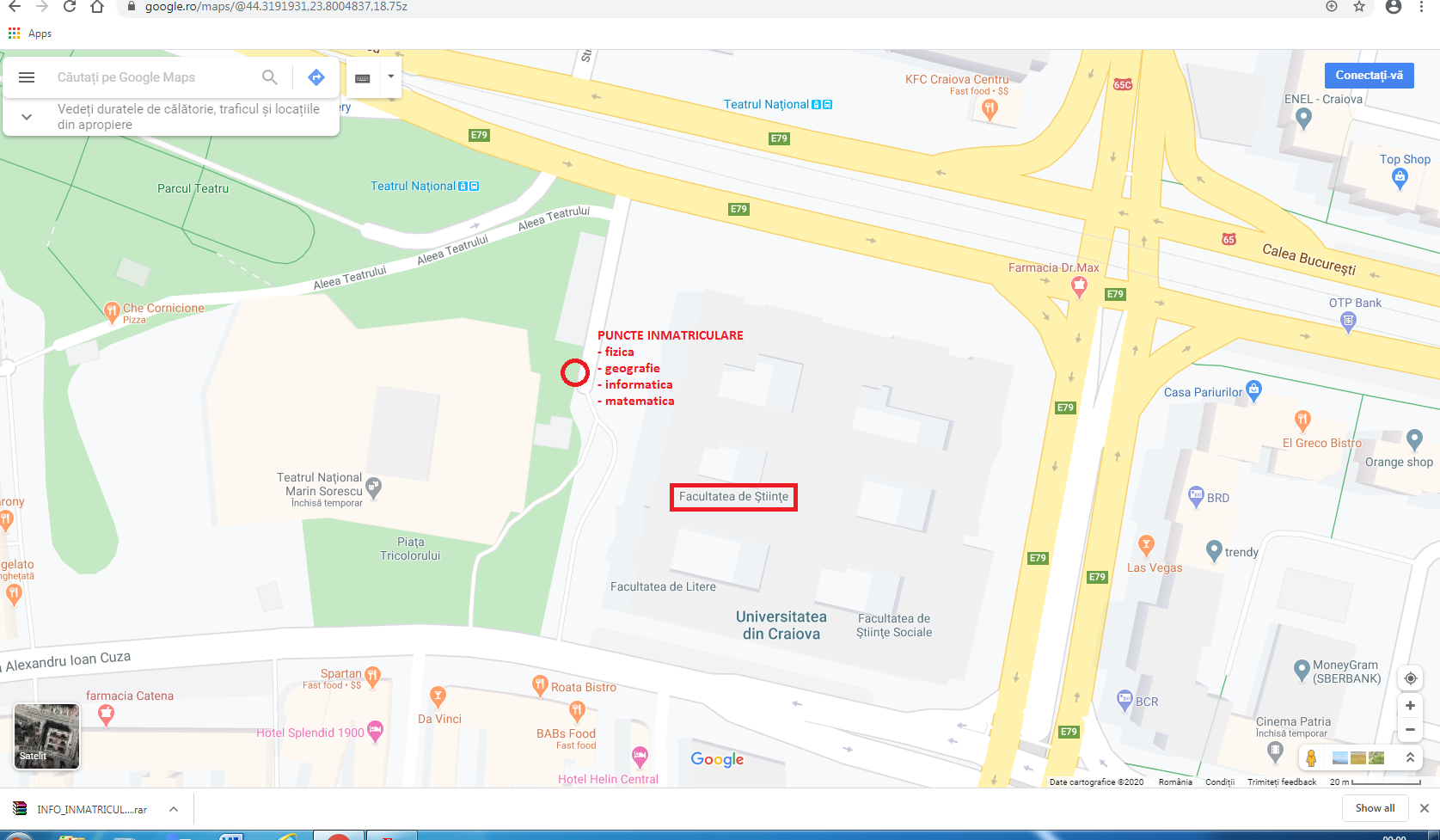Open INFO_INMATRICUL rar download options arrow
1440x840 pixels.
[174, 809]
